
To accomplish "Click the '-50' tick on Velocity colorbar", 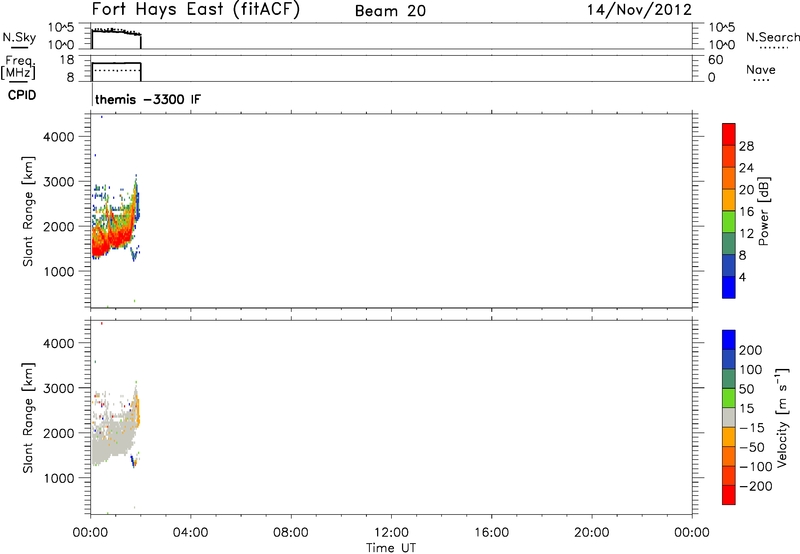I will (x=752, y=447).
